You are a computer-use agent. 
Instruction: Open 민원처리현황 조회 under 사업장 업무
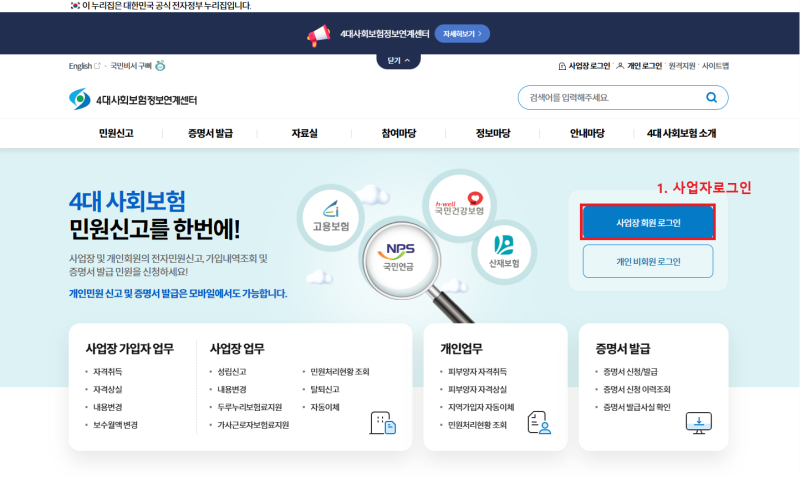click(x=340, y=371)
